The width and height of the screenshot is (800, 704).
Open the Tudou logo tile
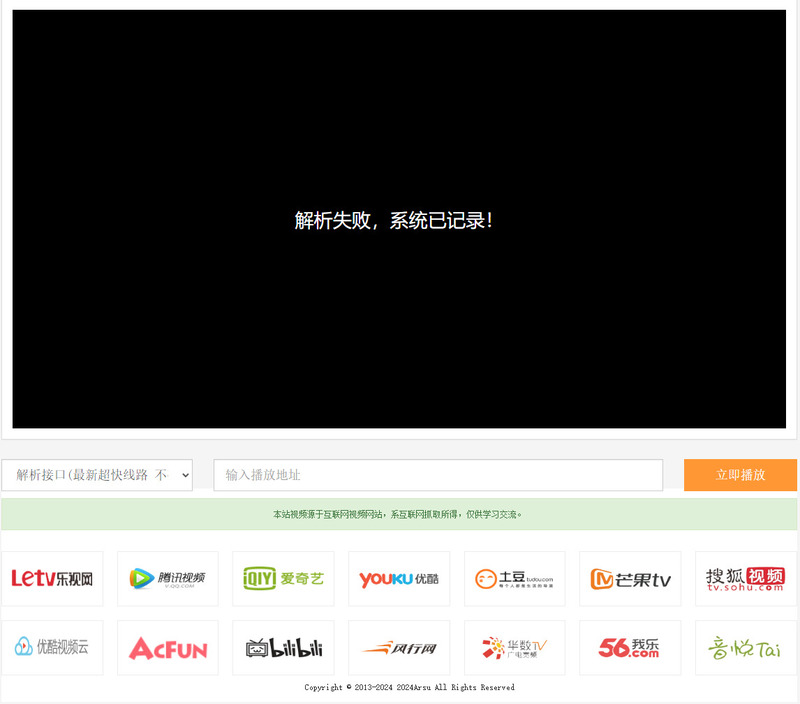click(x=514, y=578)
